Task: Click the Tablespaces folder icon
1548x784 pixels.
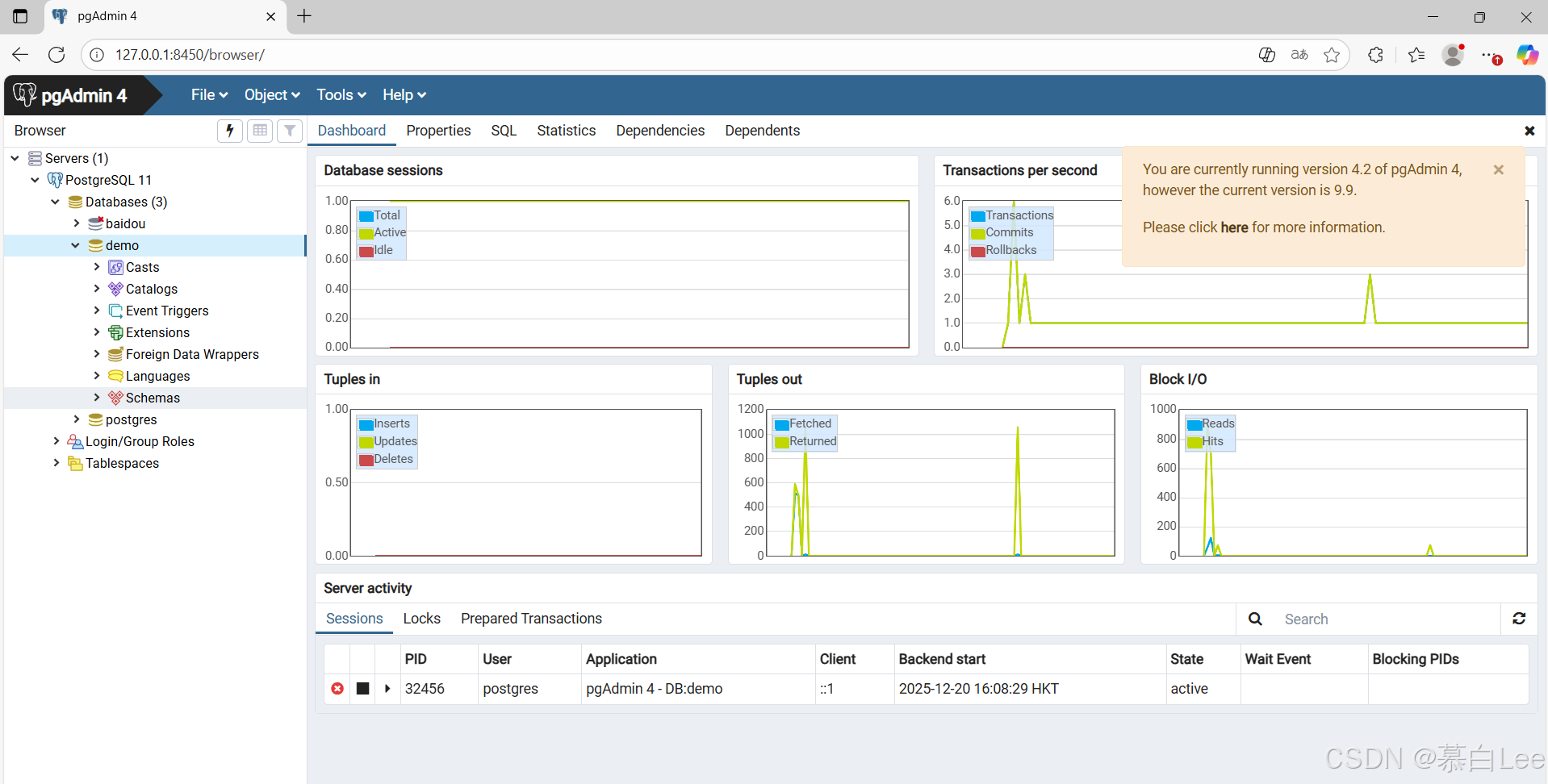Action: tap(76, 463)
